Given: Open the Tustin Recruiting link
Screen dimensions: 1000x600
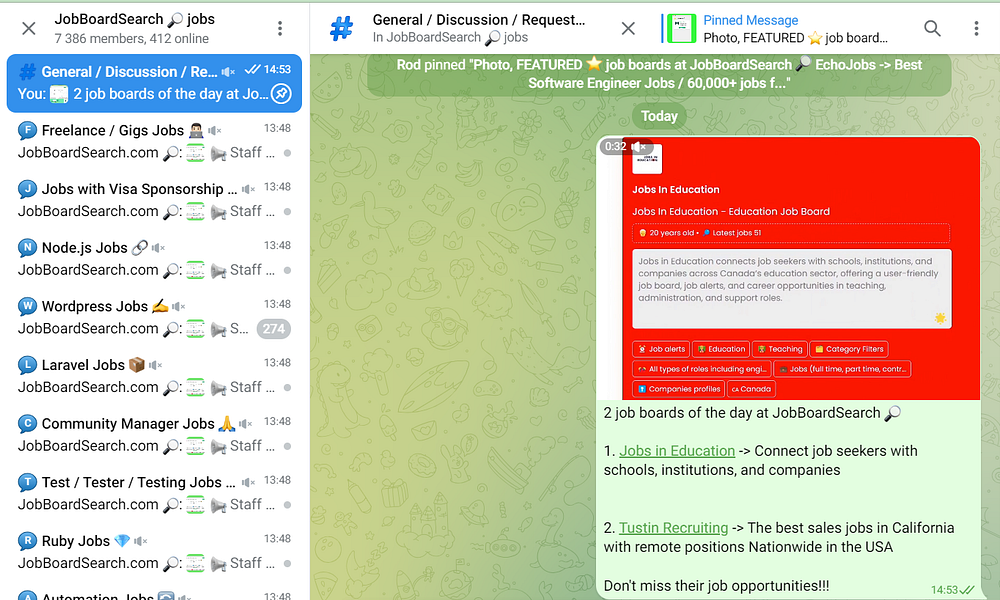Looking at the screenshot, I should tap(673, 528).
